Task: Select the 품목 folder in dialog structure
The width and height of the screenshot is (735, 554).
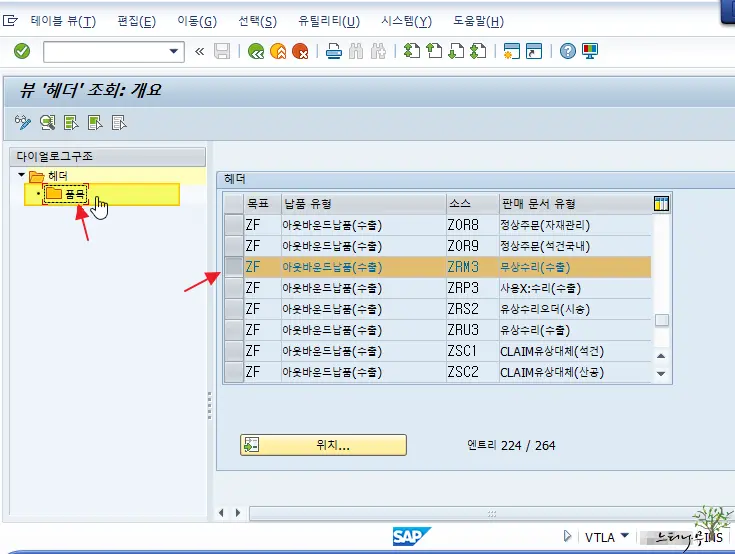Action: (66, 194)
